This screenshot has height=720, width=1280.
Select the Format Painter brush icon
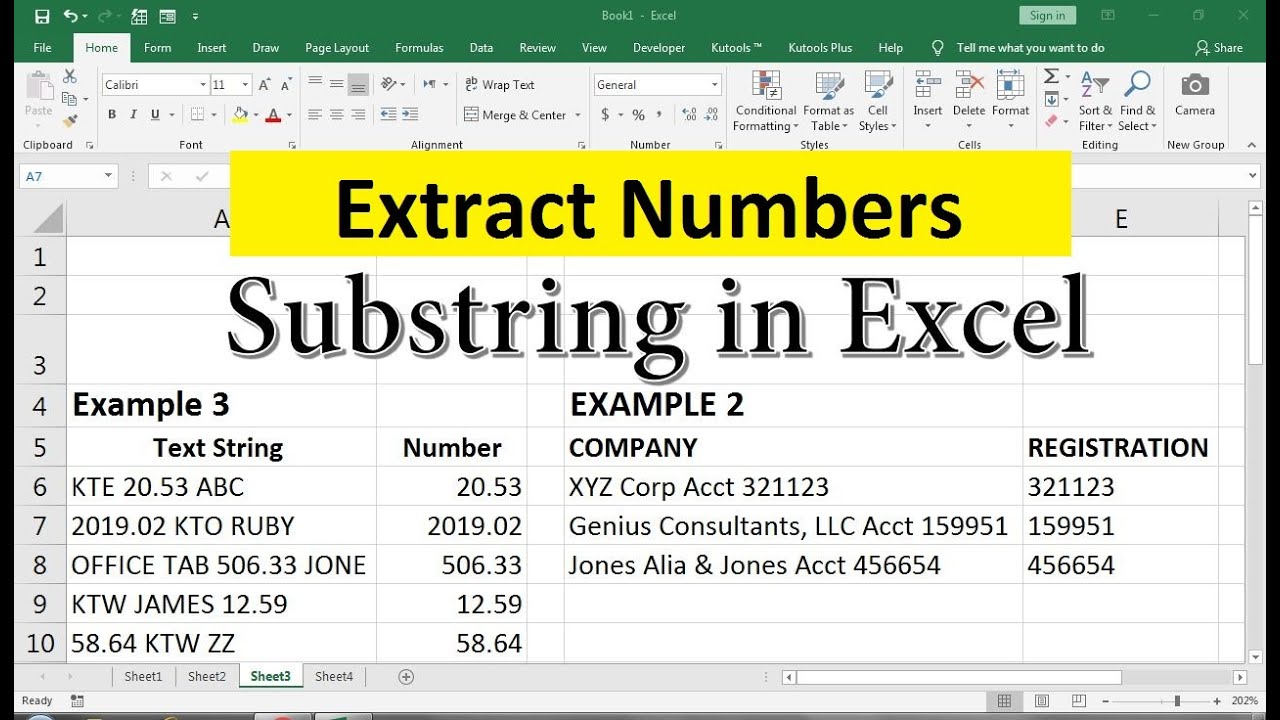(x=69, y=121)
